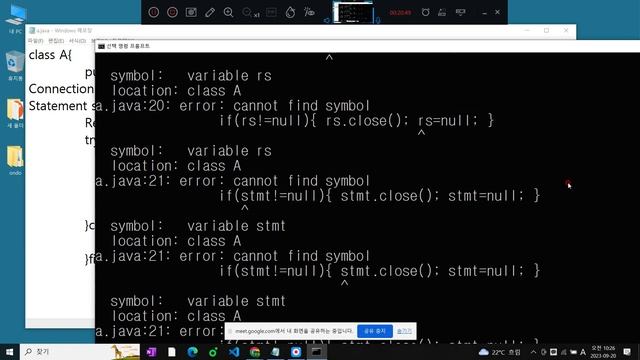Screen dimensions: 640x360
Task: Click the command prompt taskbar button
Action: pos(317,352)
